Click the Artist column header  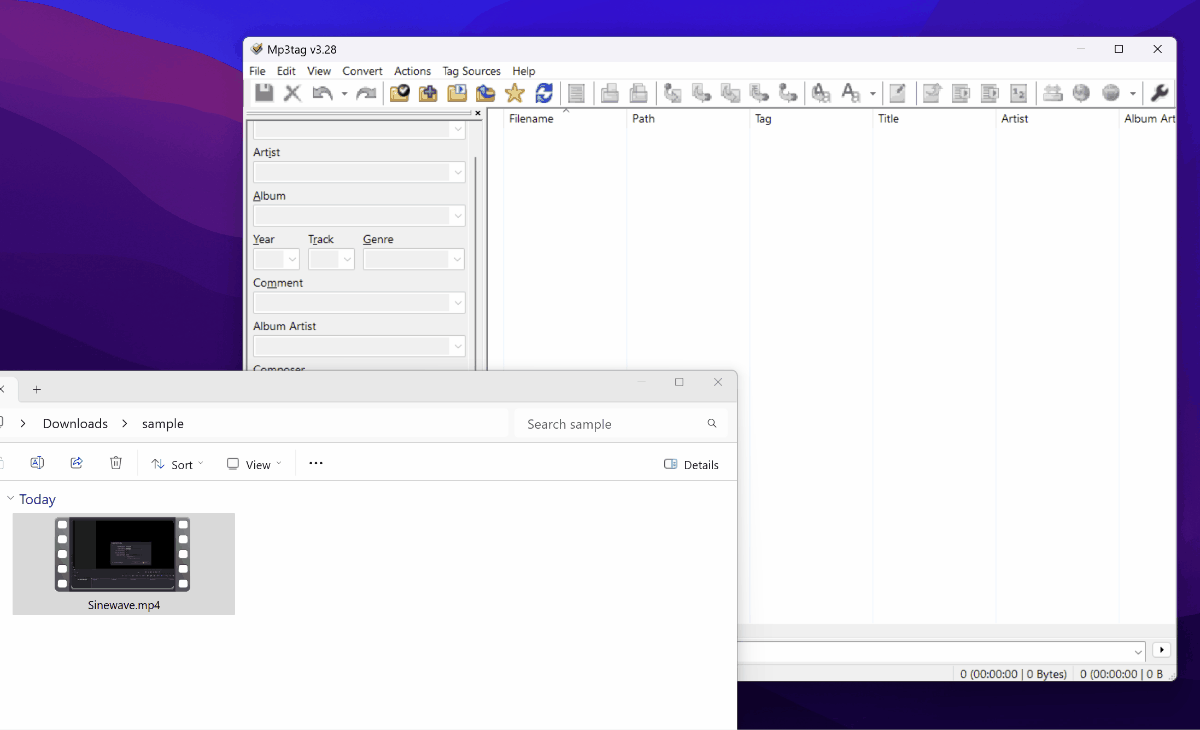[1057, 118]
